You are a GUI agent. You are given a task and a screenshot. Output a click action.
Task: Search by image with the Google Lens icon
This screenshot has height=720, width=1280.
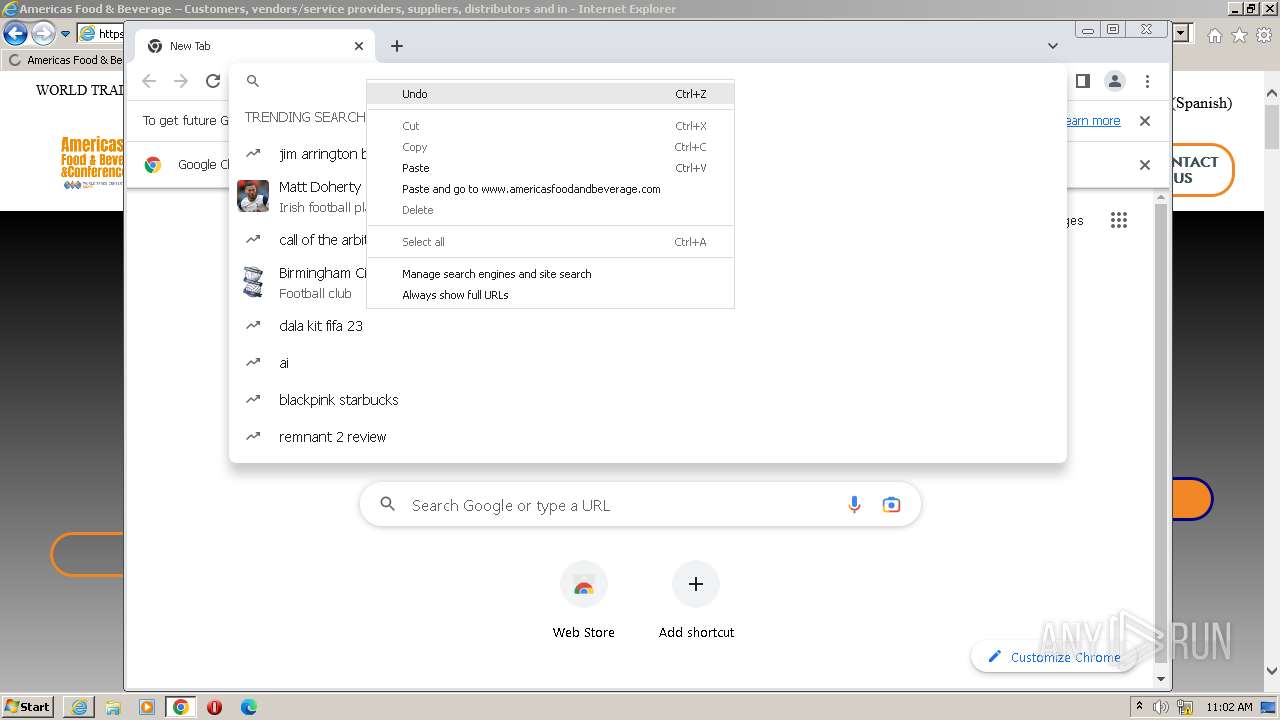tap(891, 505)
